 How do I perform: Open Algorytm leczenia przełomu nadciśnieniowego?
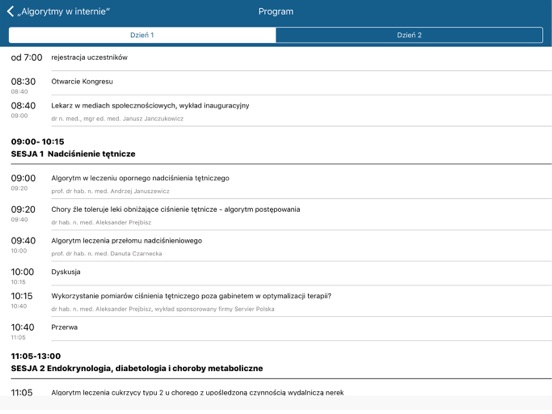(127, 241)
